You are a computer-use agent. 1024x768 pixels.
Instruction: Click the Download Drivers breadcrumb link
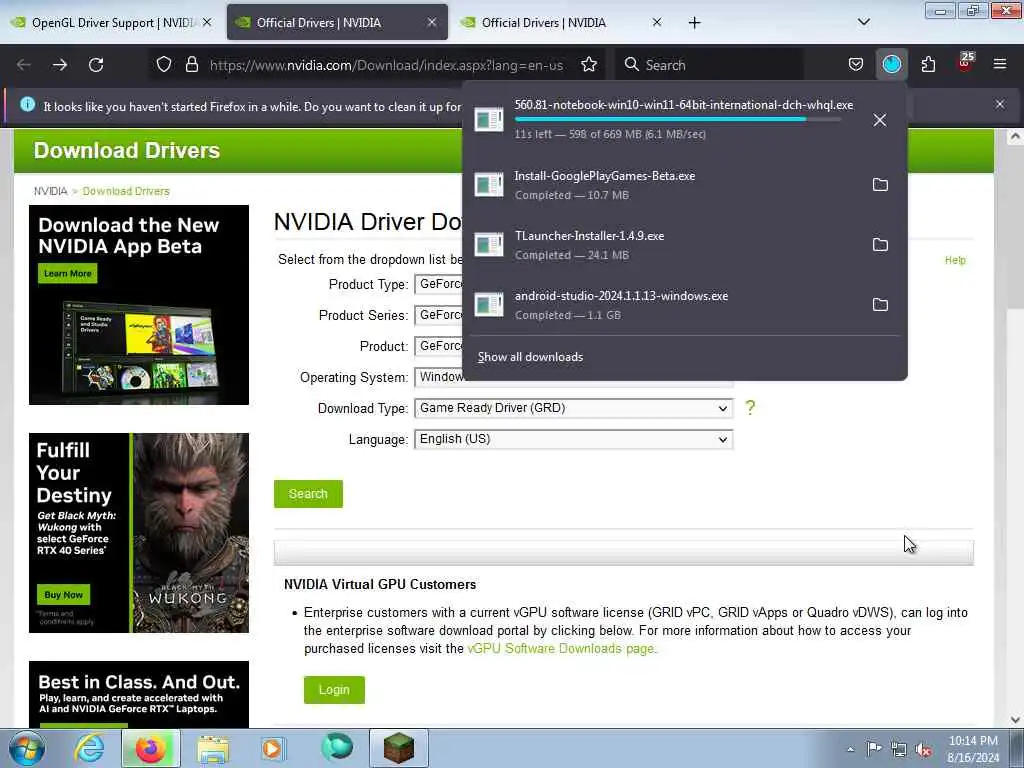(126, 191)
